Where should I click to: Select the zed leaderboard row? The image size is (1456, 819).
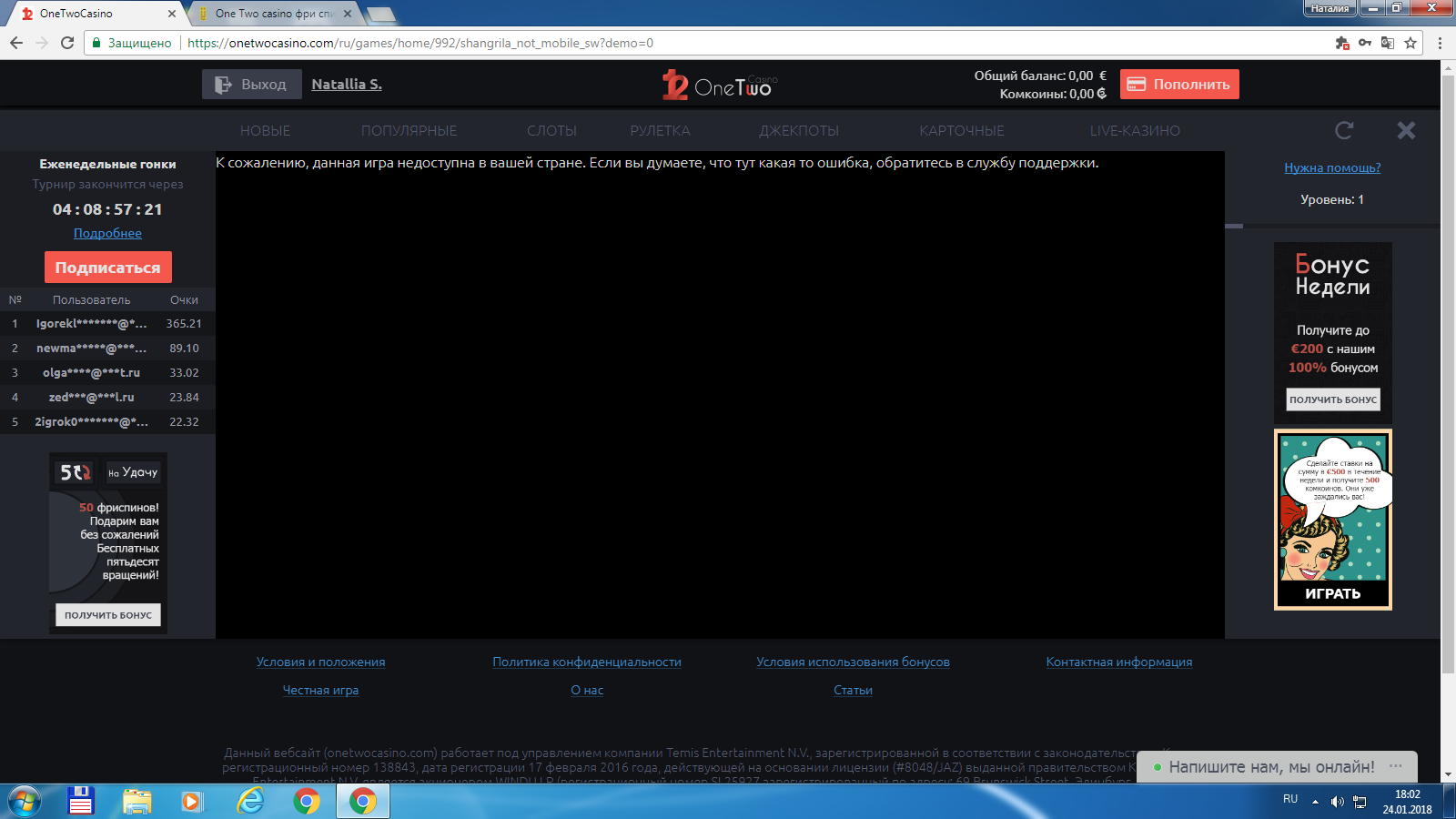click(x=107, y=397)
